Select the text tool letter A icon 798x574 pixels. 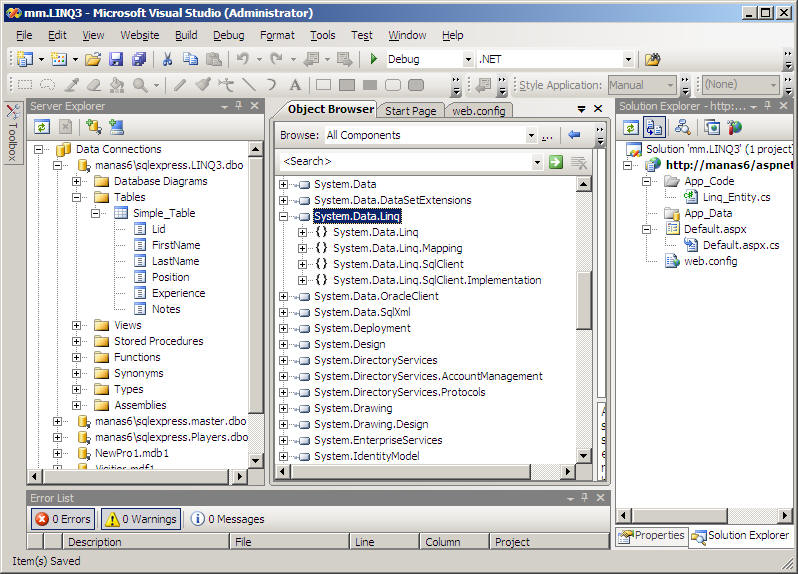click(295, 85)
